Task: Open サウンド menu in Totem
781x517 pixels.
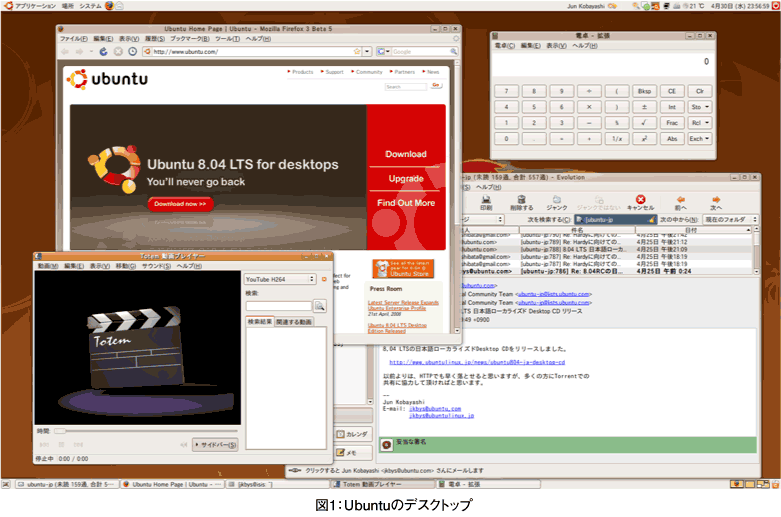Action: (156, 266)
